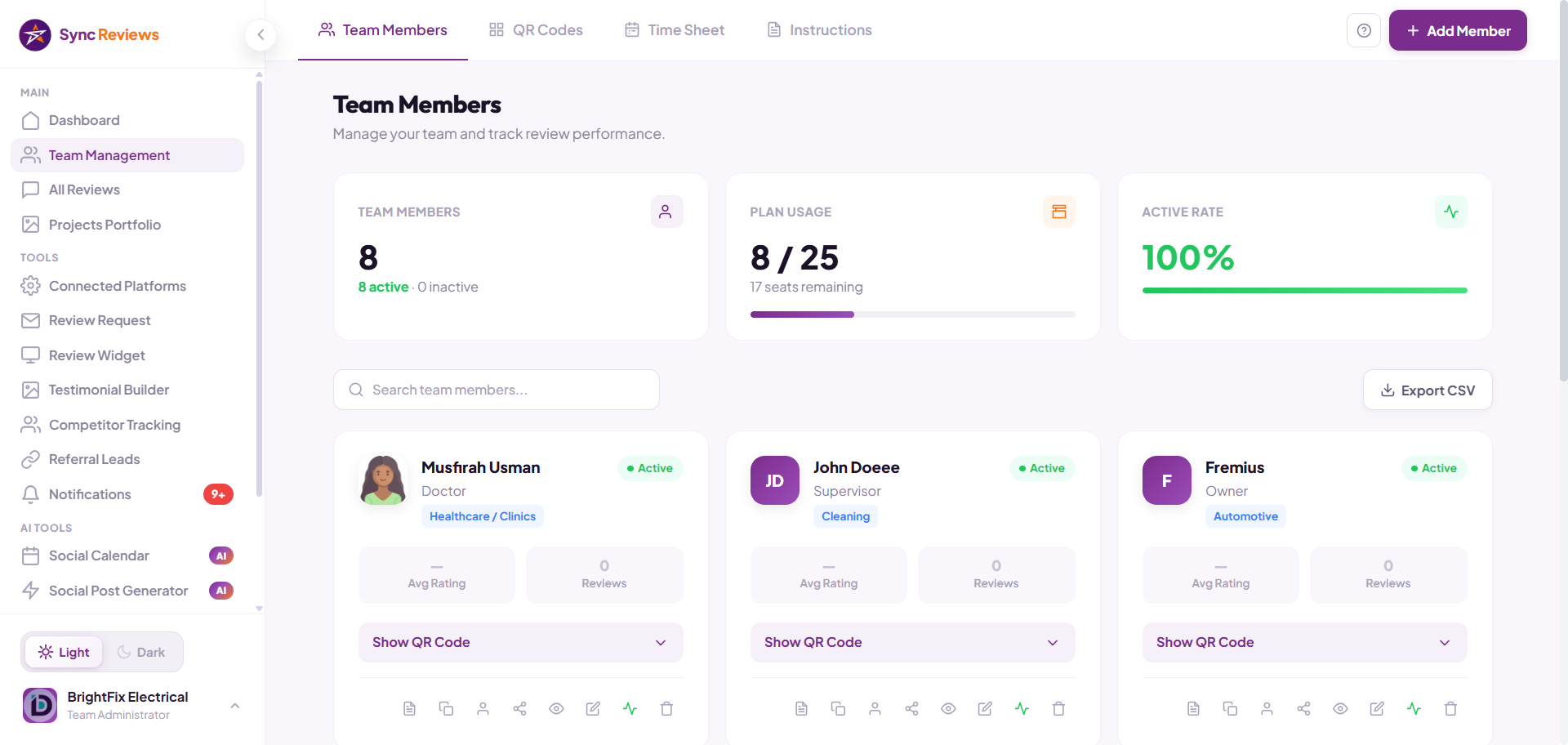1568x745 pixels.
Task: Click the Plan Usage progress bar
Action: (912, 315)
